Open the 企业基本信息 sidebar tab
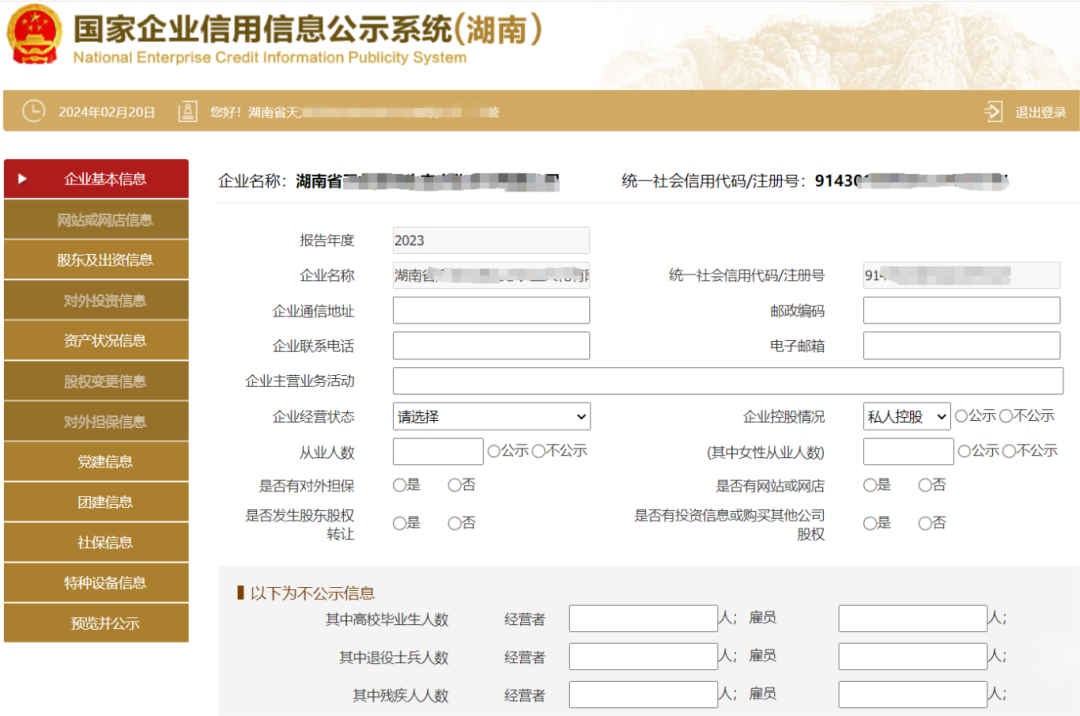The height and width of the screenshot is (716, 1080). (96, 179)
